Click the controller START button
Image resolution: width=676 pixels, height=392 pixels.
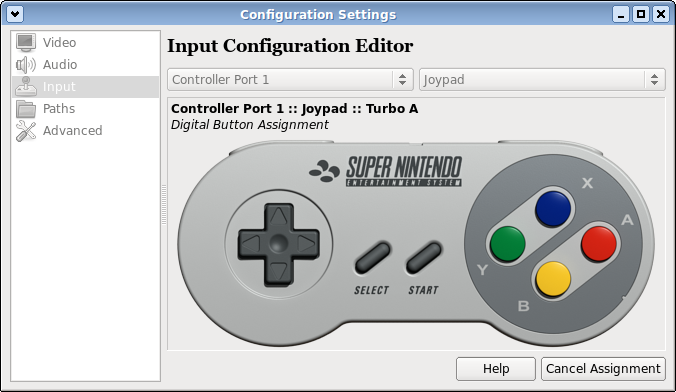[x=424, y=257]
